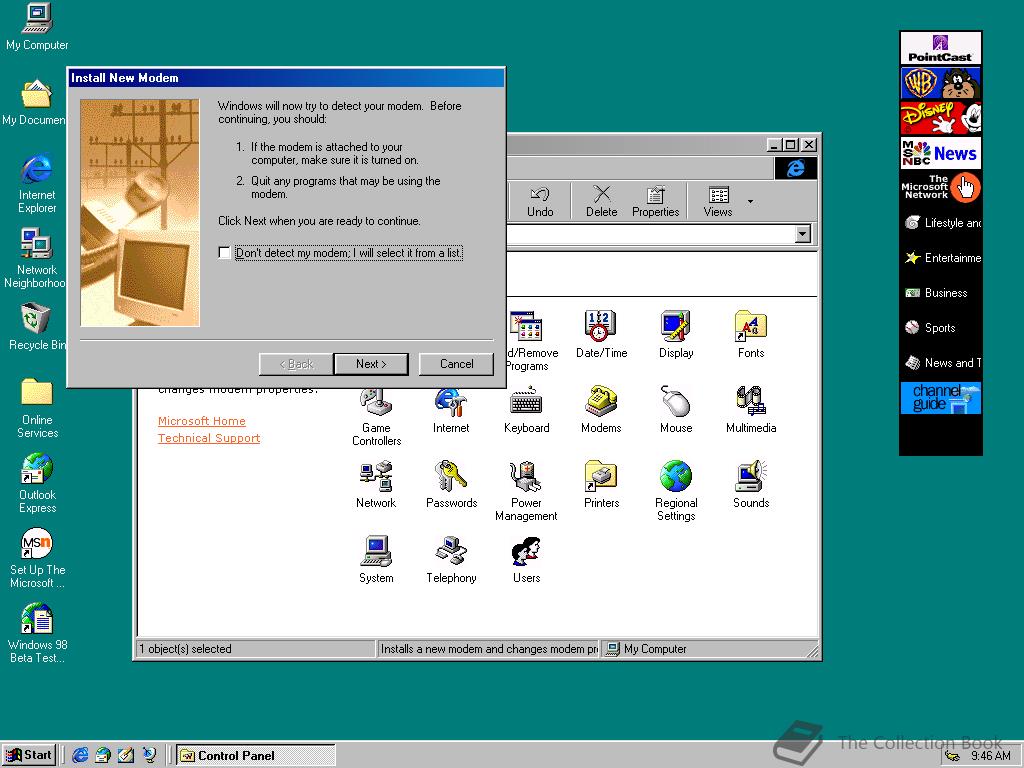Open the Printers folder icon

coord(601,485)
